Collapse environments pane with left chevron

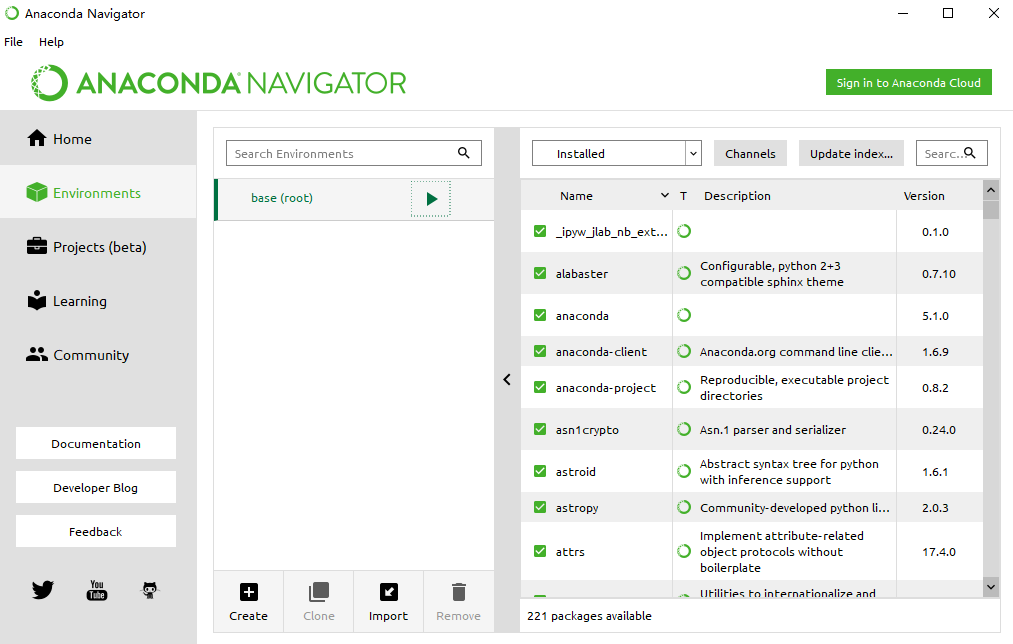pos(507,380)
